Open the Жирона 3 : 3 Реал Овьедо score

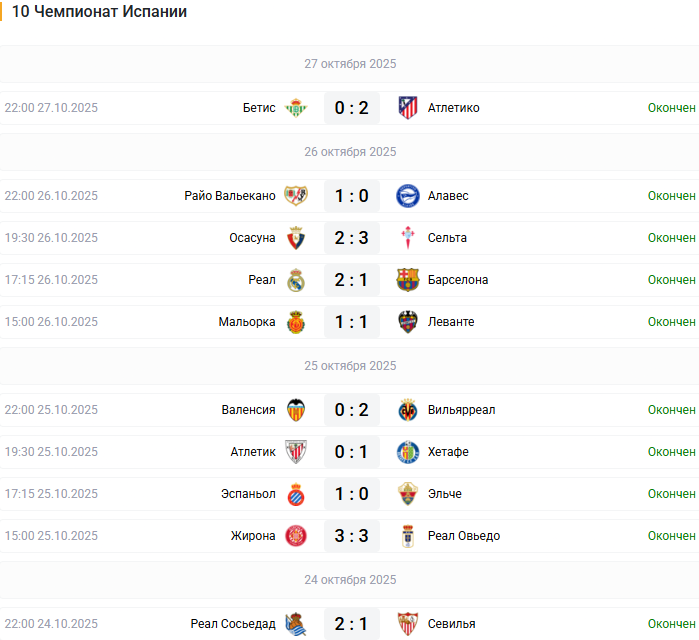coord(352,536)
